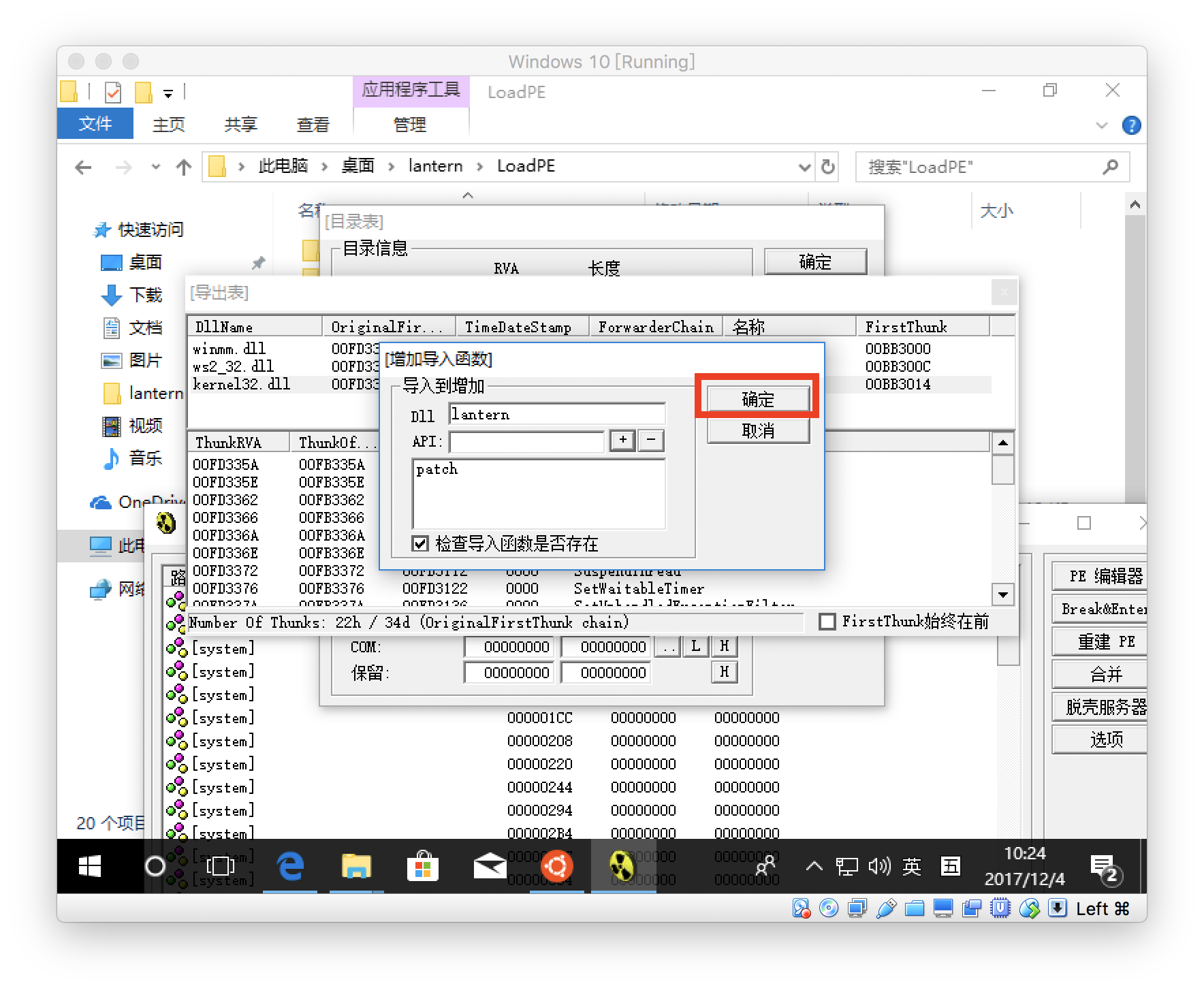The height and width of the screenshot is (990, 1204).
Task: Show hidden system tray icons
Action: coord(813,866)
